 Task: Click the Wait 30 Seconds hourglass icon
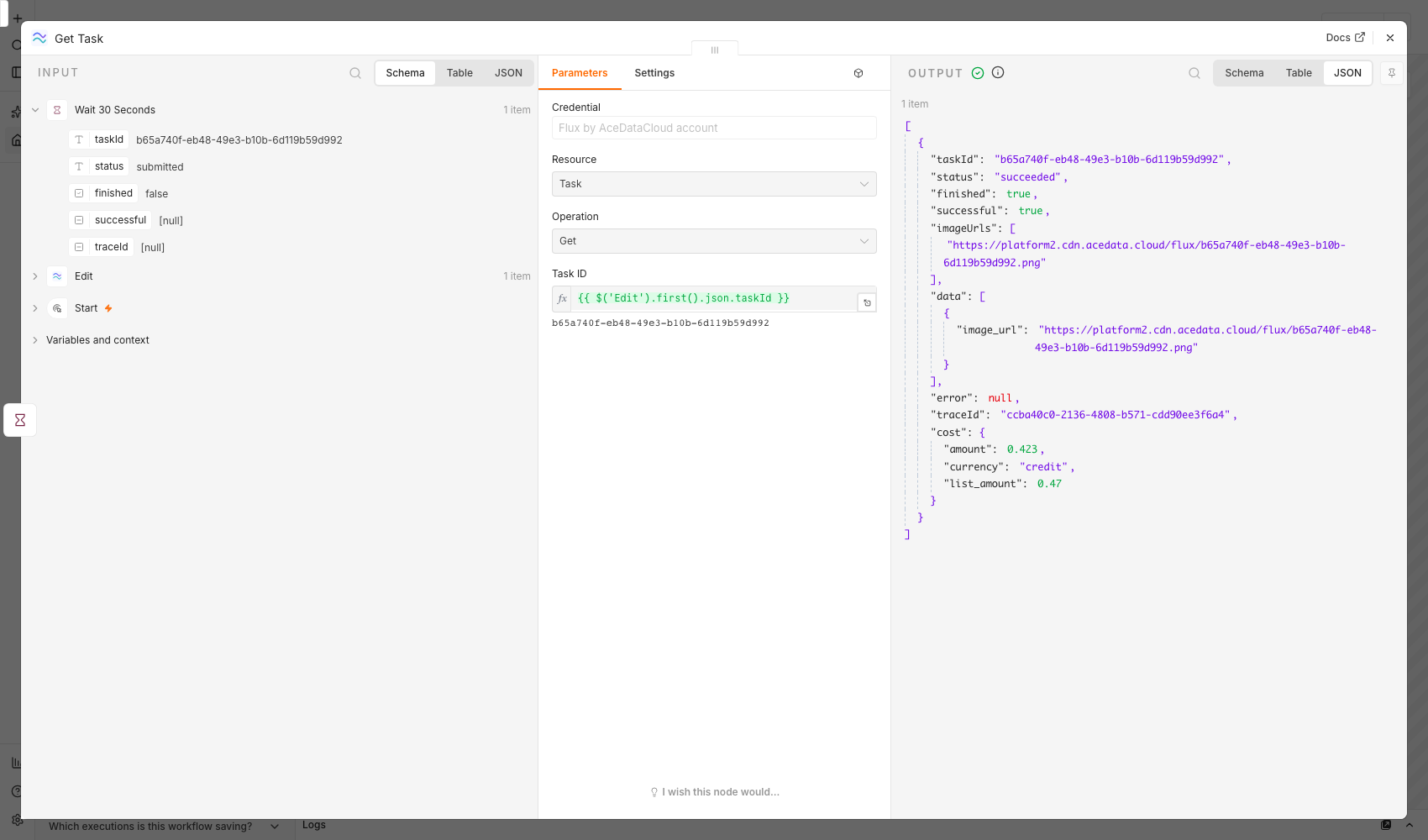coord(57,110)
